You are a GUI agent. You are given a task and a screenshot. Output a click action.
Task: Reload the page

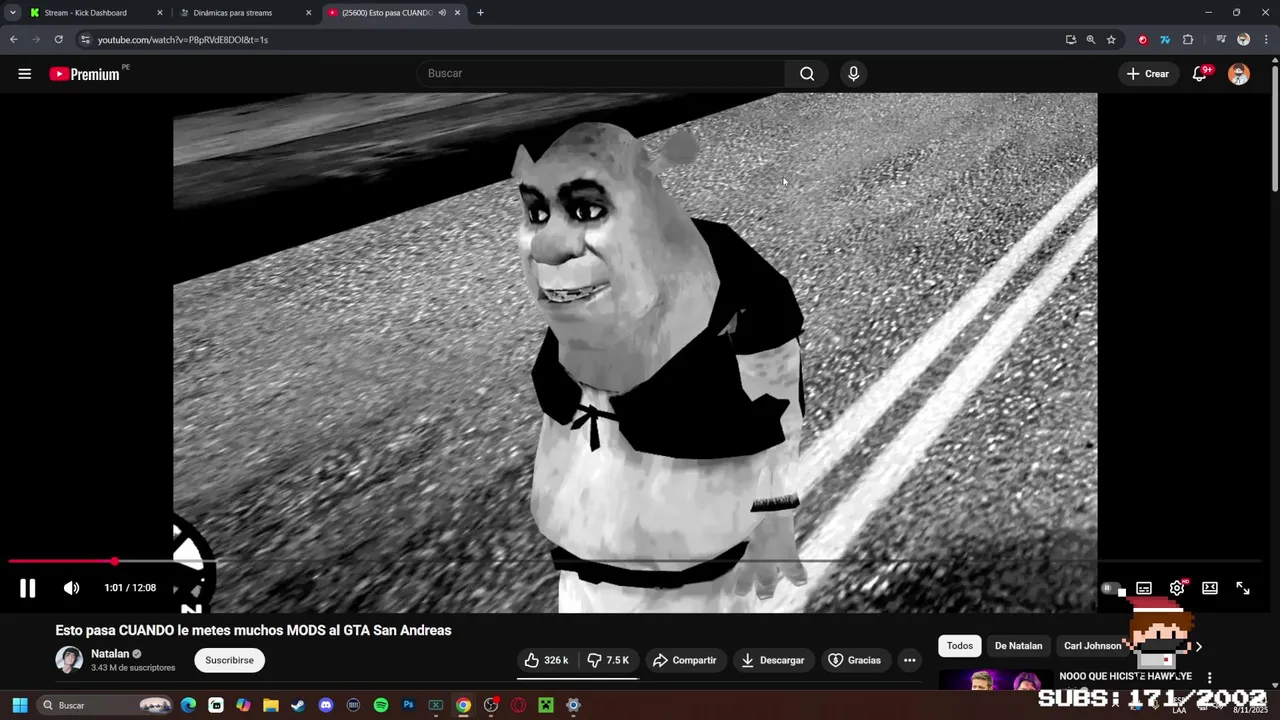[x=58, y=39]
